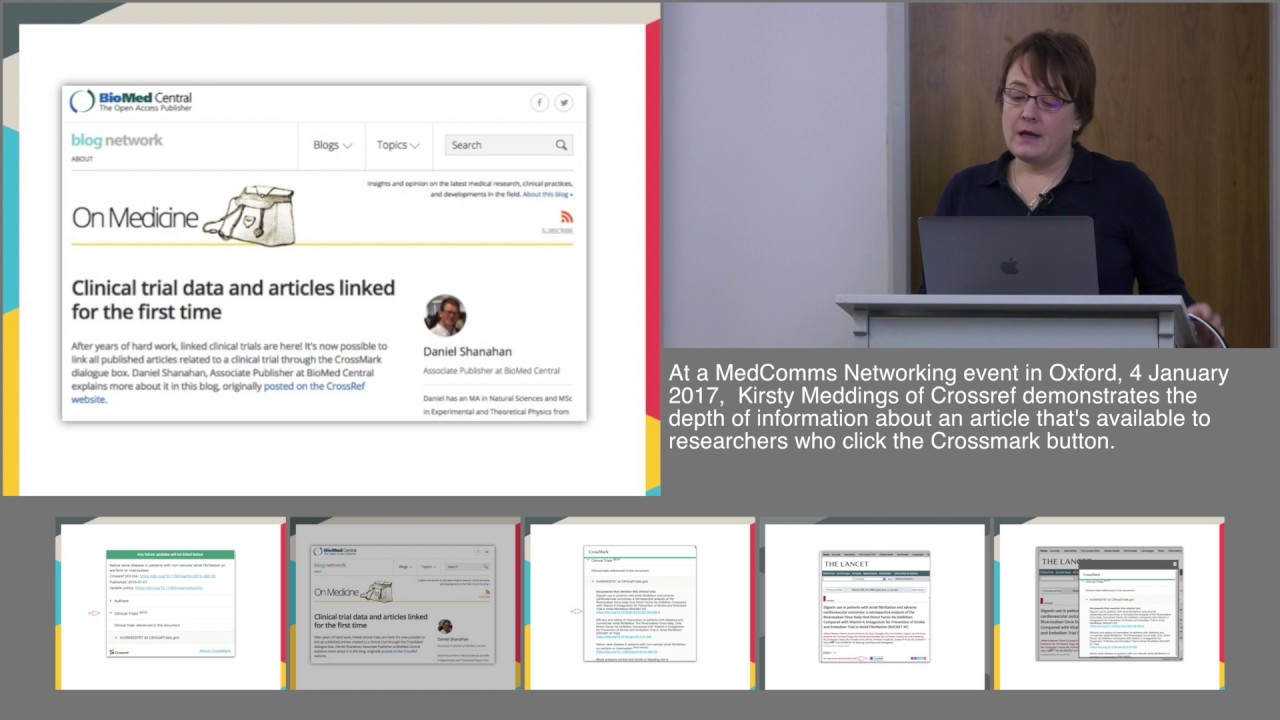Screen dimensions: 1280x720
Task: Click Daniel Shanahan's author photo
Action: tap(445, 316)
